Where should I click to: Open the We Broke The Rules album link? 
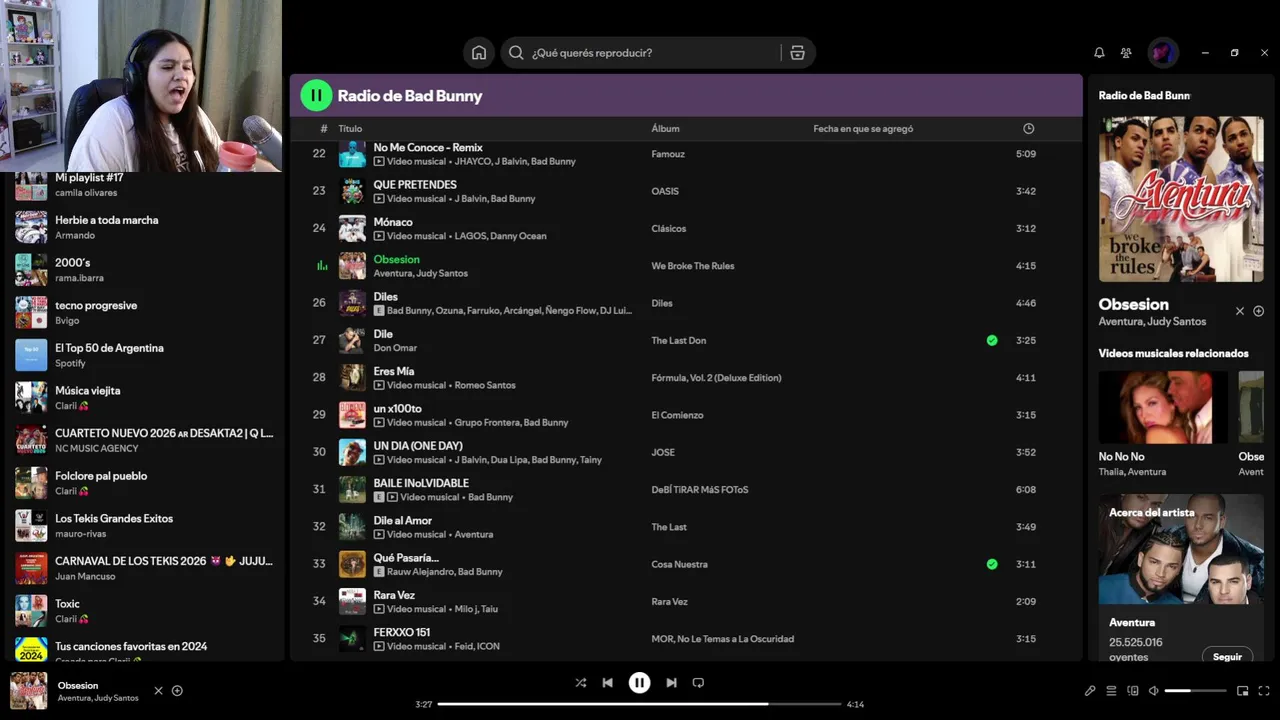coord(693,266)
